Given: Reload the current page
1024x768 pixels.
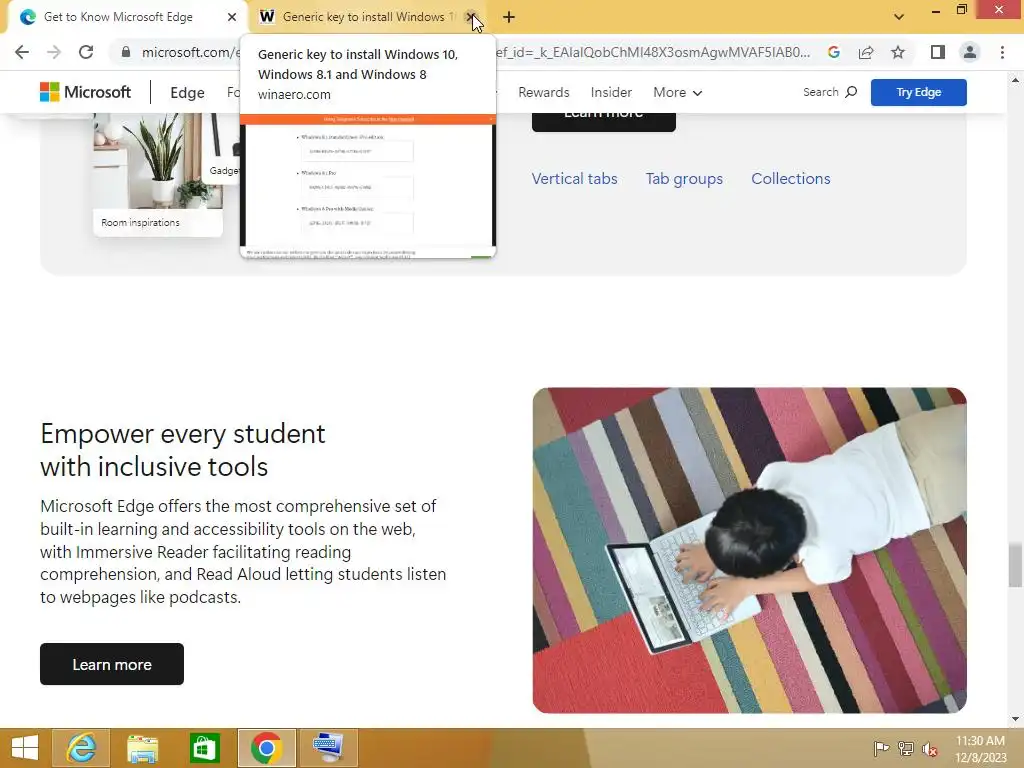Looking at the screenshot, I should point(86,52).
